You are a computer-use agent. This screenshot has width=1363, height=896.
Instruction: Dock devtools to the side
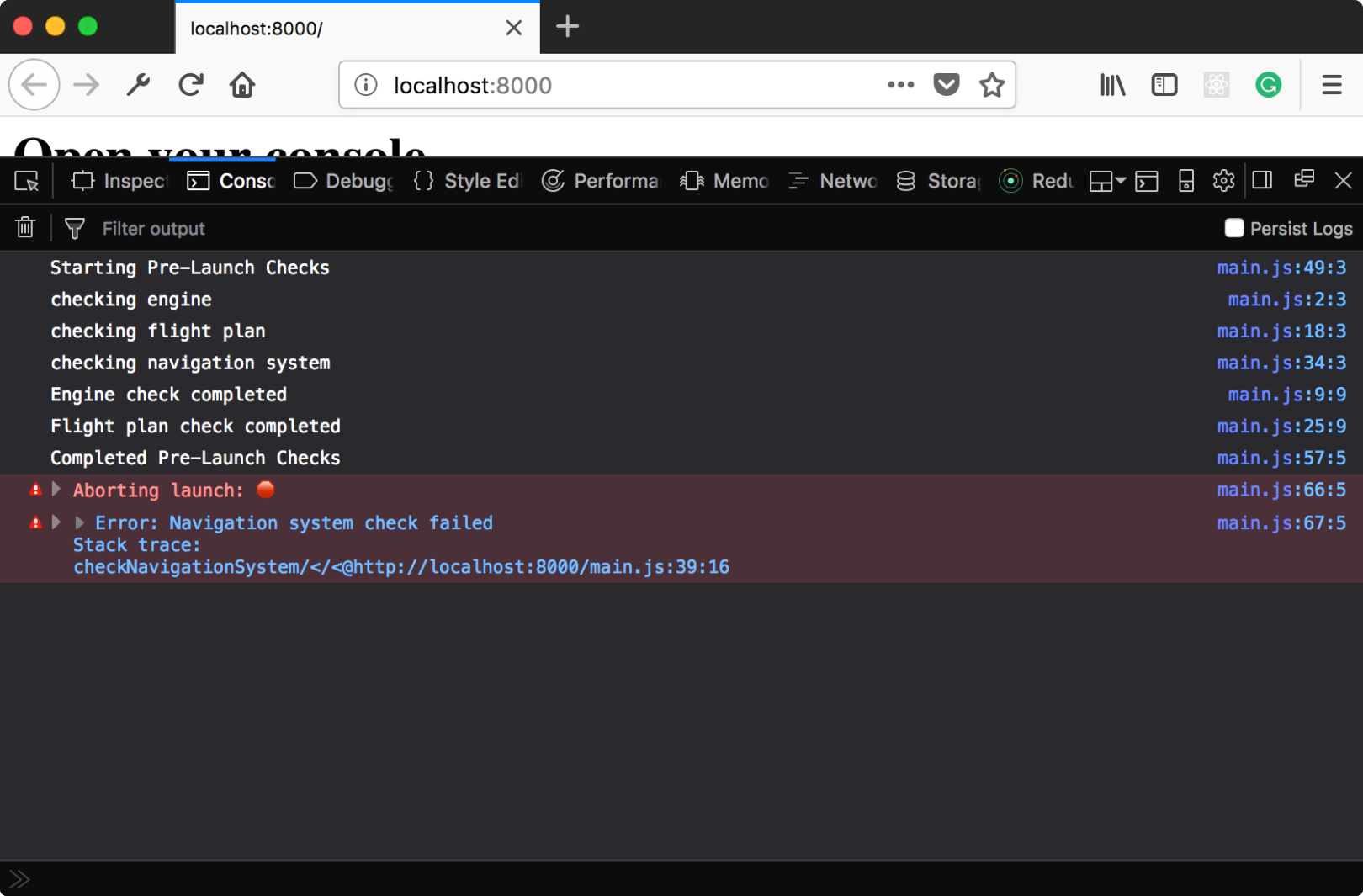pyautogui.click(x=1262, y=181)
